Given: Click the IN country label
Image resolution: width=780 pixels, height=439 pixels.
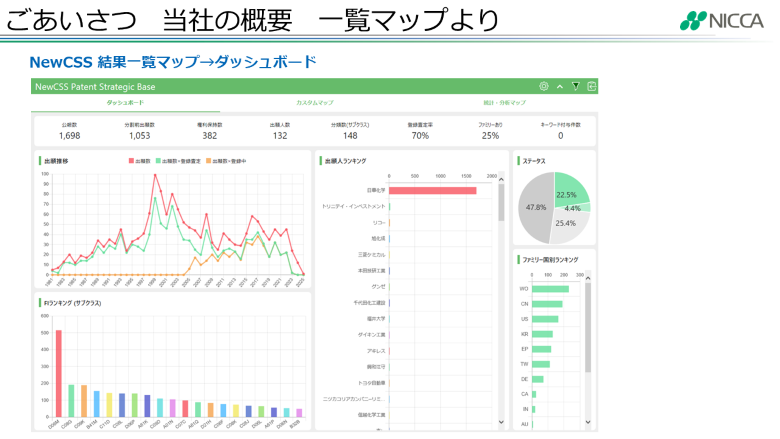Looking at the screenshot, I should coord(525,409).
